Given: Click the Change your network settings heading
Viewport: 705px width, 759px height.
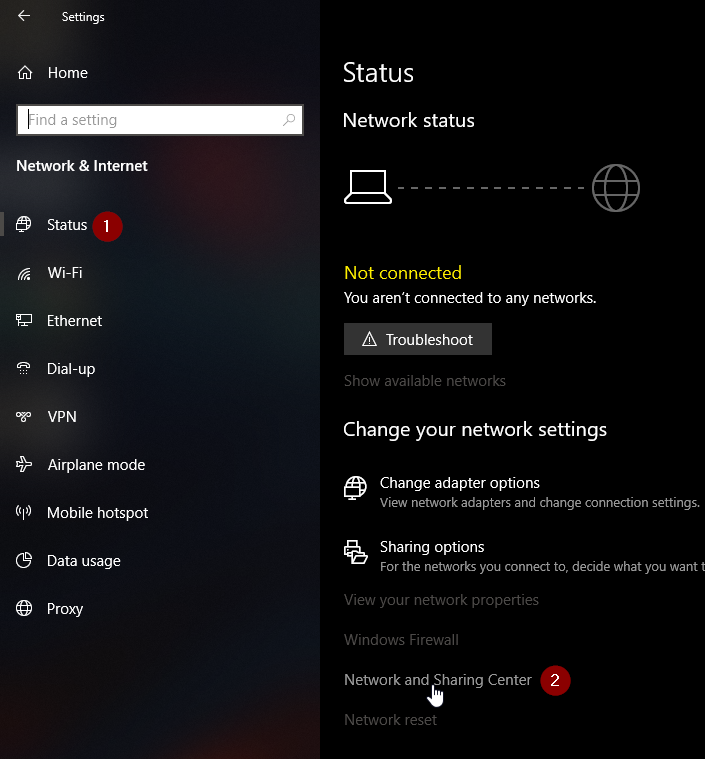Looking at the screenshot, I should pyautogui.click(x=475, y=430).
